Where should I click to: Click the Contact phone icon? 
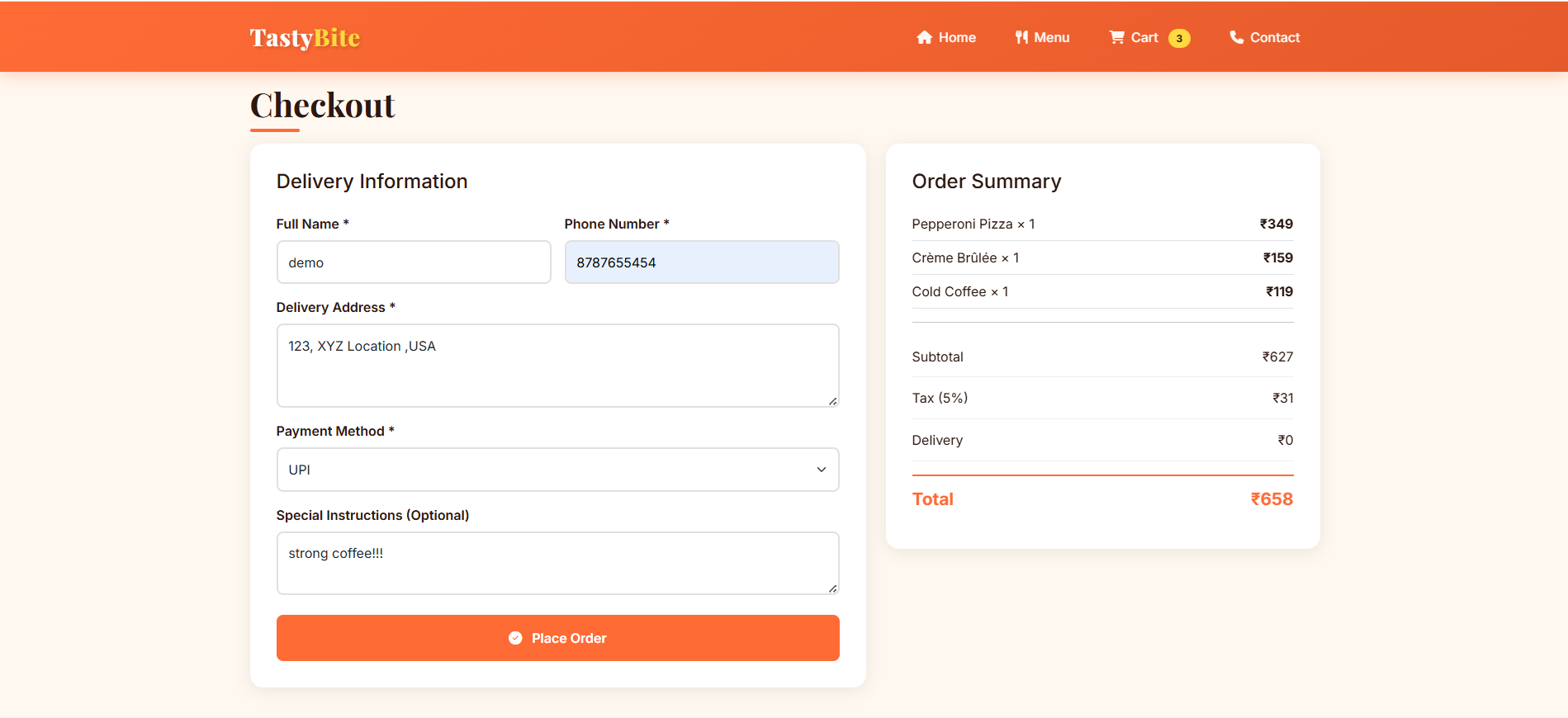coord(1236,37)
